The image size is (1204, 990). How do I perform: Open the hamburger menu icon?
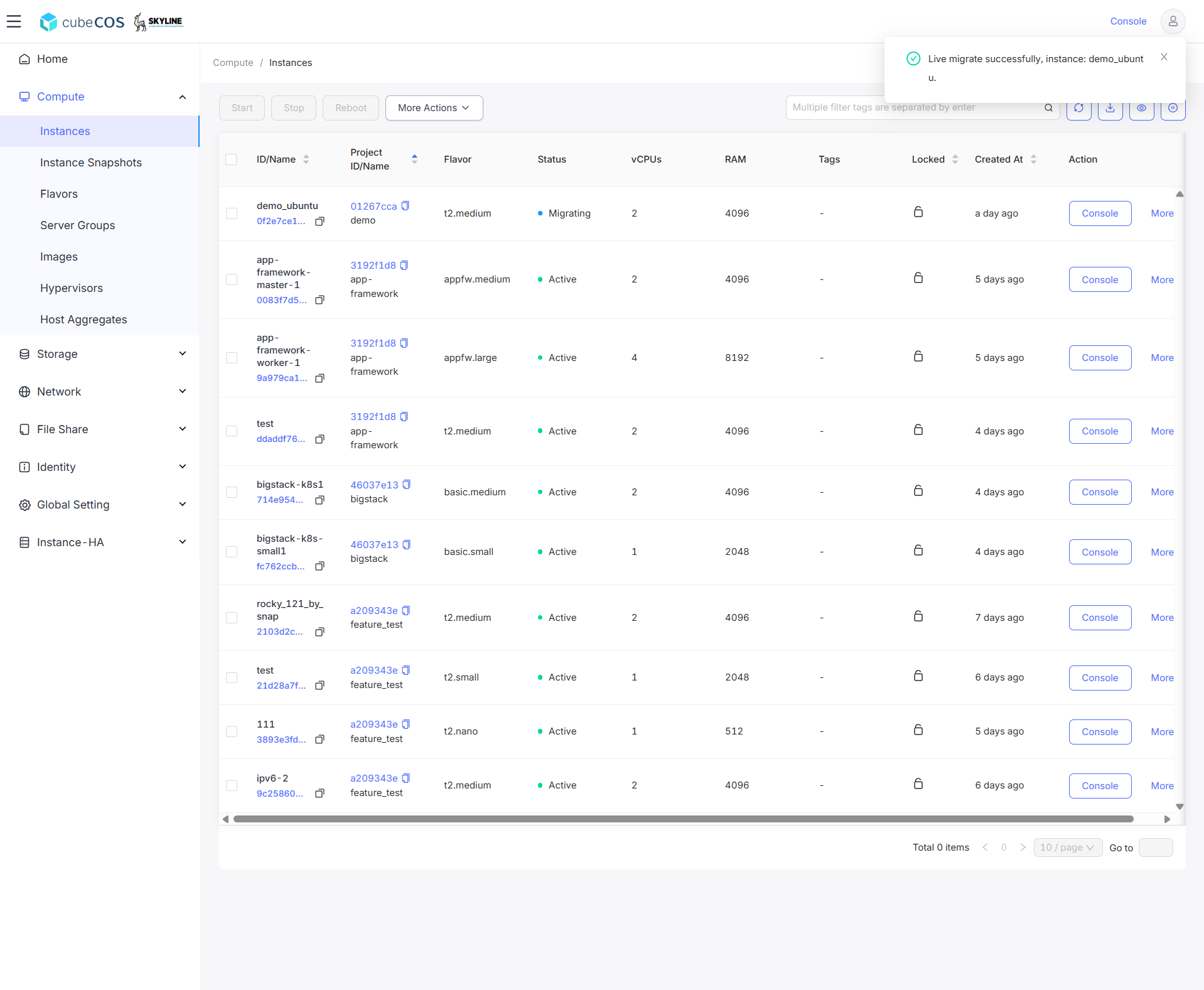(14, 21)
